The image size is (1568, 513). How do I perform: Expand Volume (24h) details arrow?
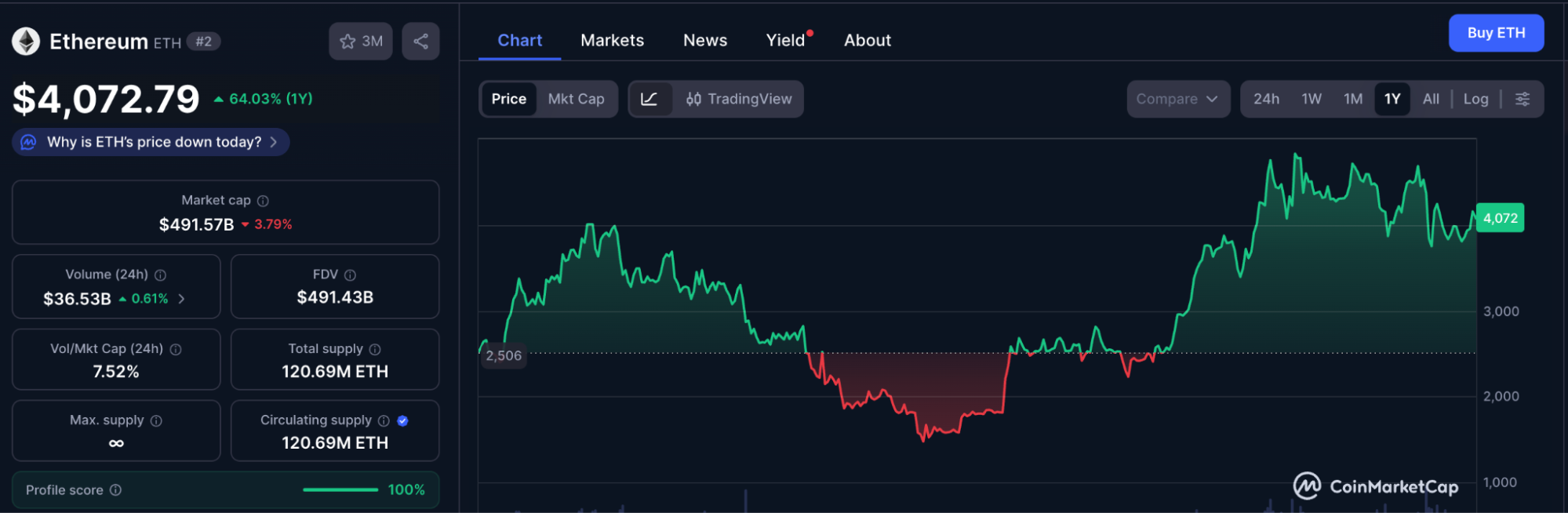pyautogui.click(x=182, y=299)
